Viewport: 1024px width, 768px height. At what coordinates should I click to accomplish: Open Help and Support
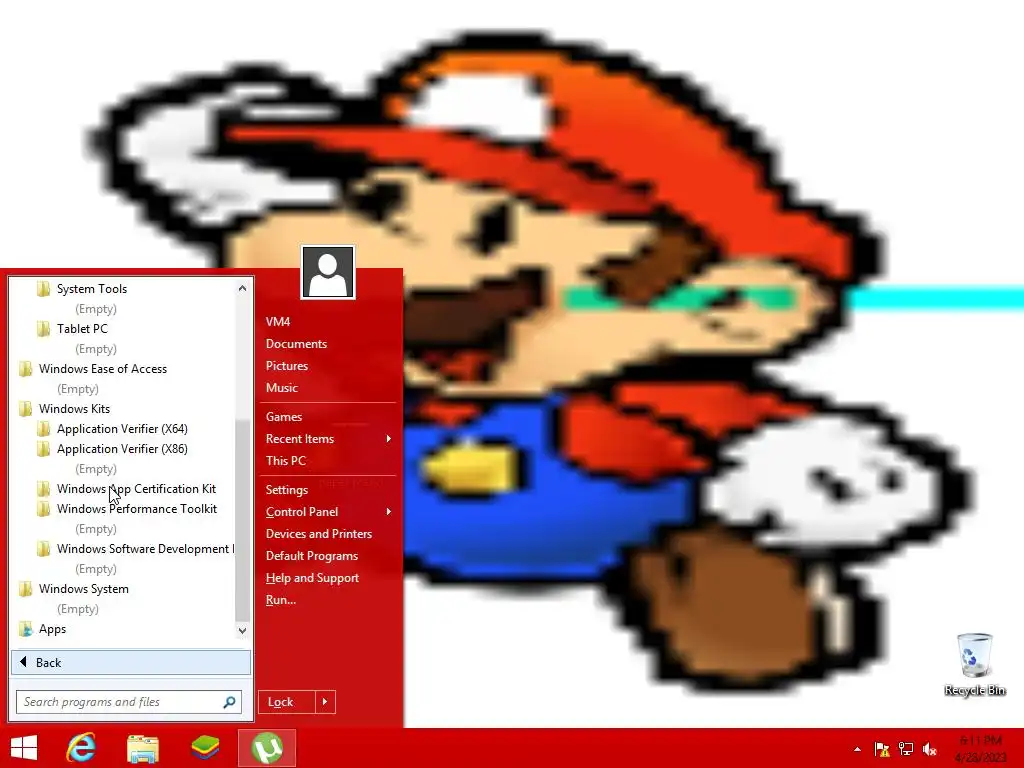click(x=312, y=578)
